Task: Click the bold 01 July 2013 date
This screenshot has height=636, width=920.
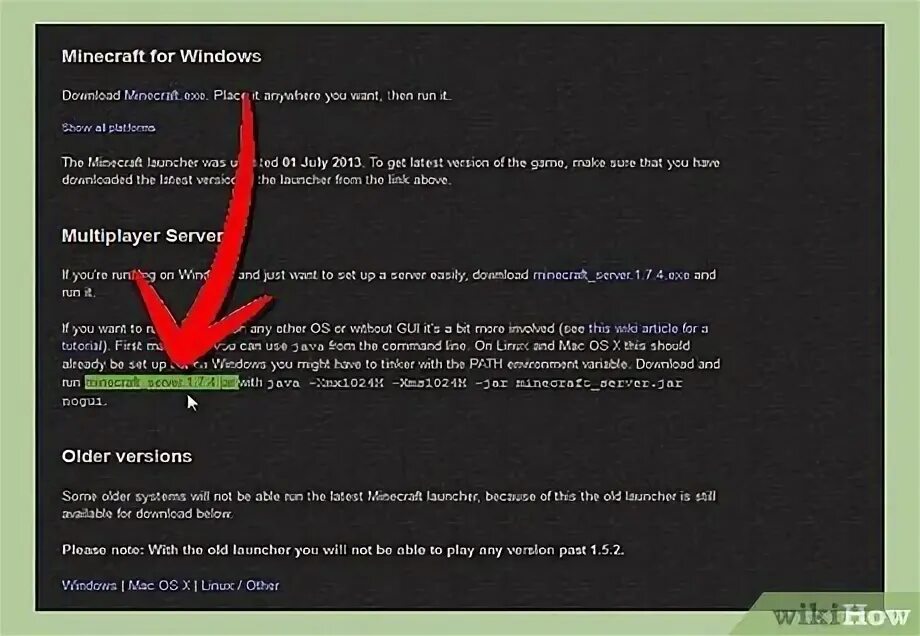Action: click(x=322, y=162)
